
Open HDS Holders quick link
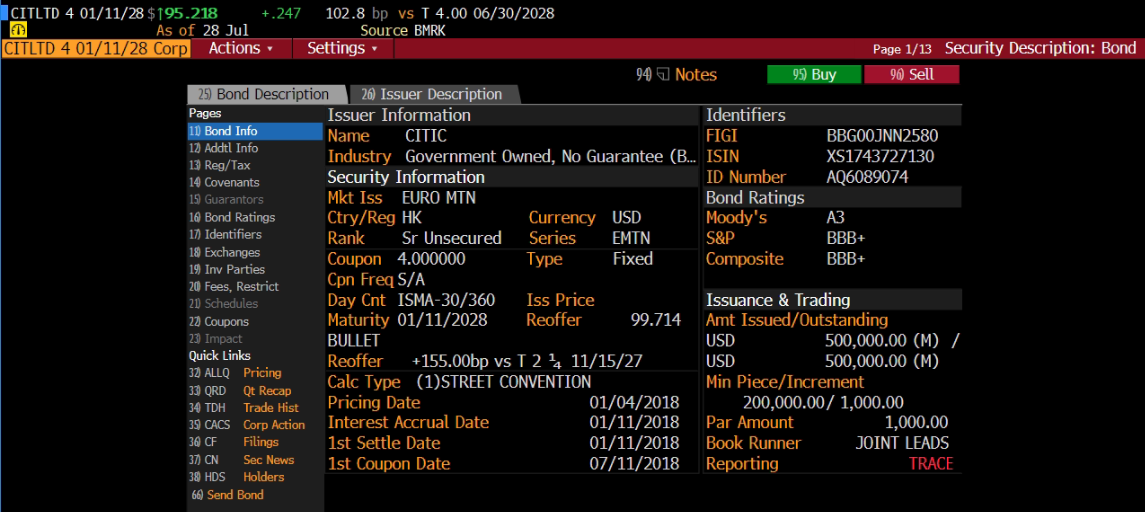coord(237,477)
